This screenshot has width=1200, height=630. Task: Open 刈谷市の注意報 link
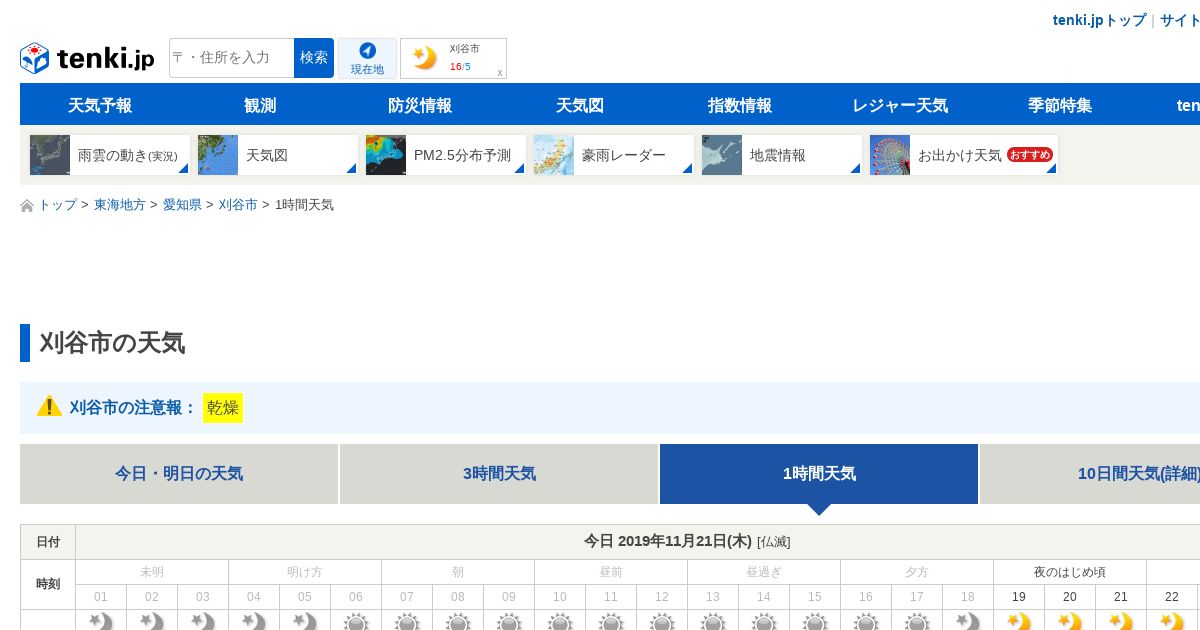[133, 407]
